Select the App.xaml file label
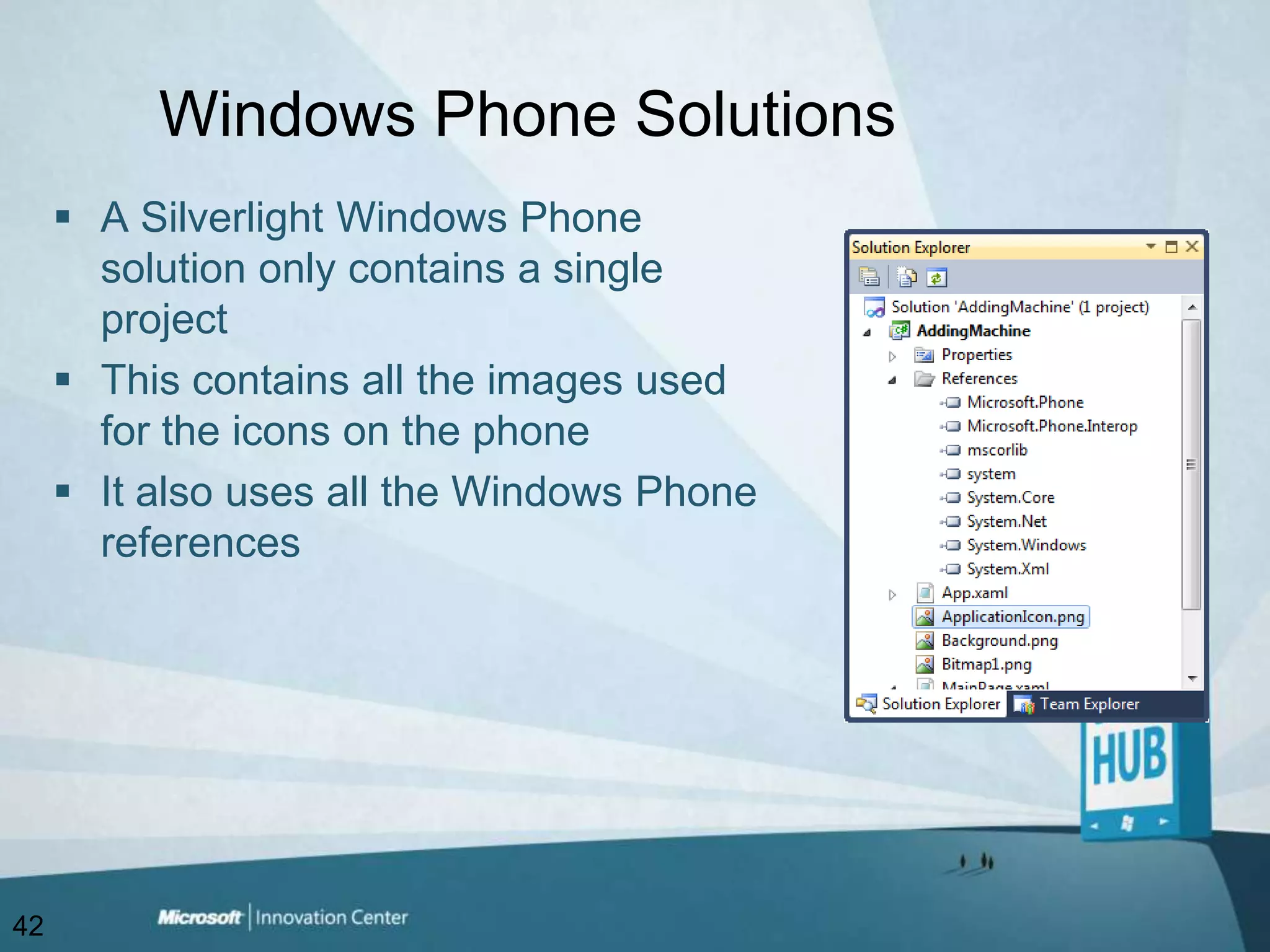This screenshot has height=952, width=1270. [975, 593]
